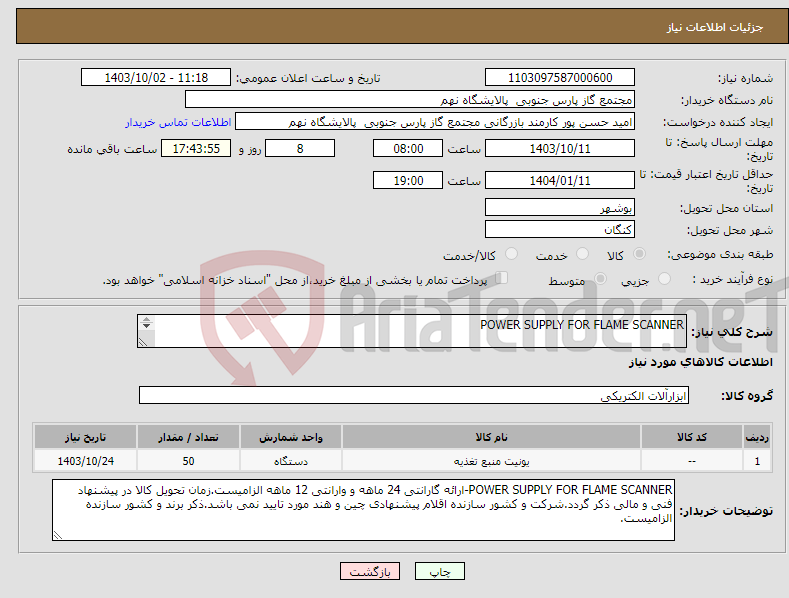The width and height of the screenshot is (789, 598).
Task: Click the نام دستگاه خریدار field
Action: [410, 99]
